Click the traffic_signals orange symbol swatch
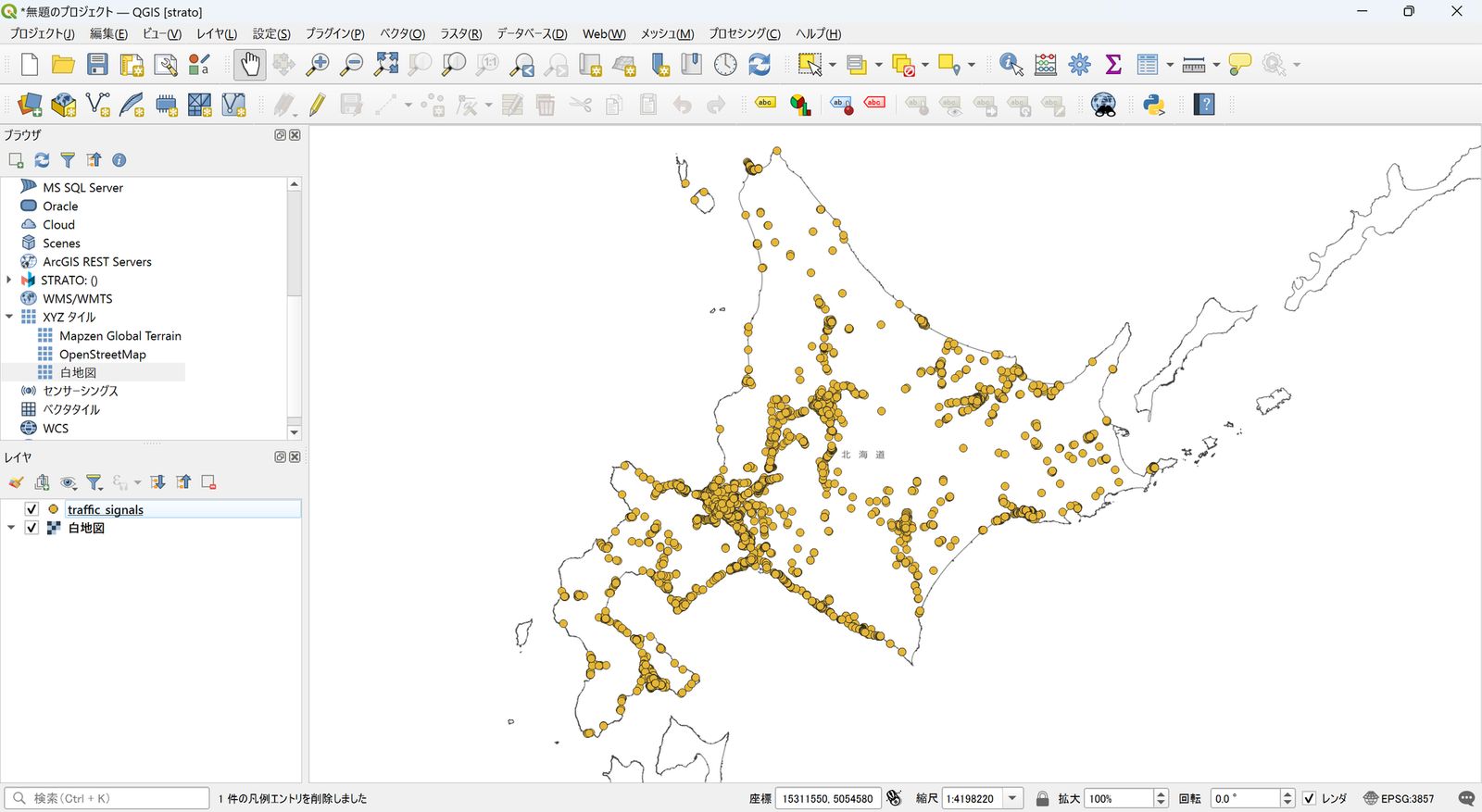The height and width of the screenshot is (812, 1482). tap(54, 509)
